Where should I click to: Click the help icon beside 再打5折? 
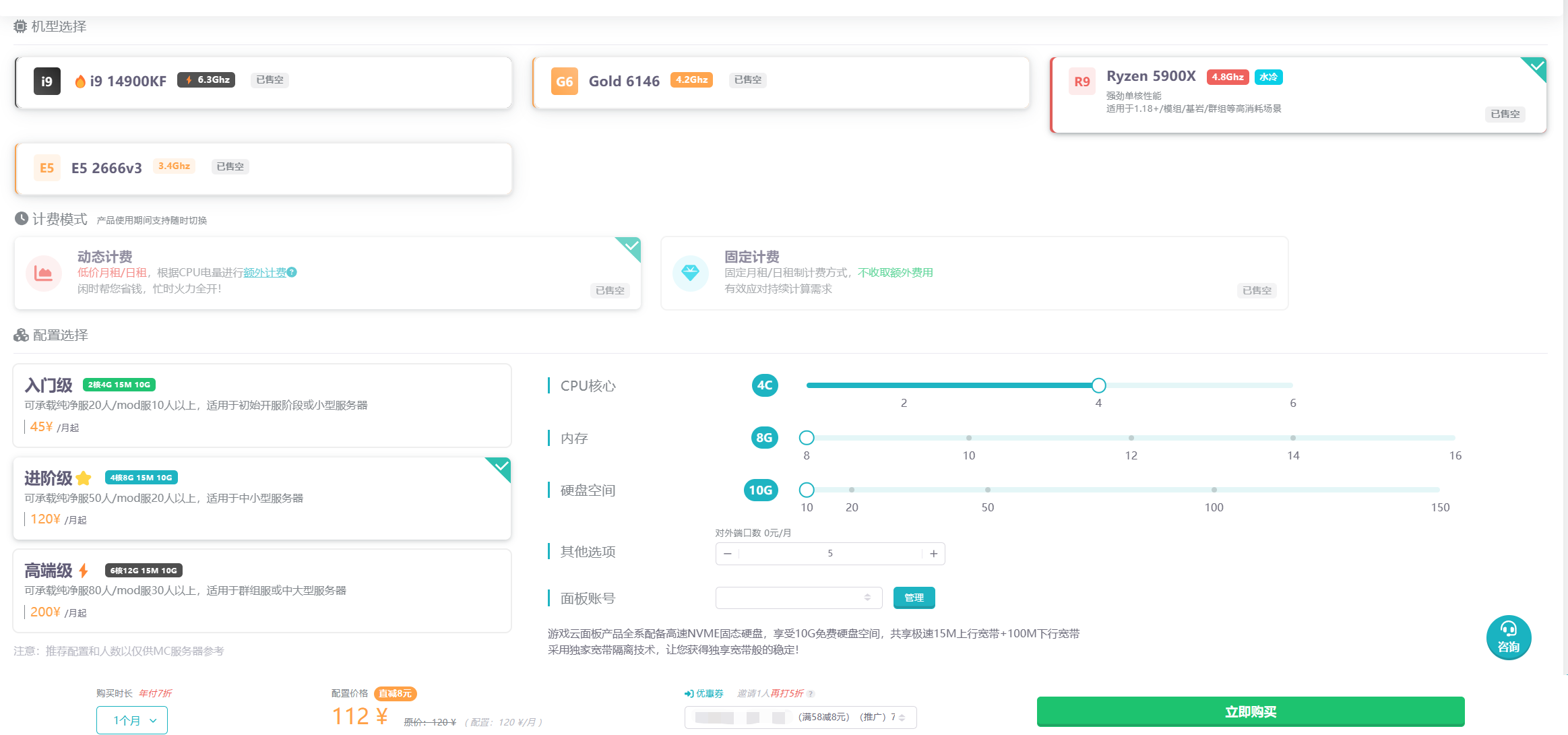[811, 694]
